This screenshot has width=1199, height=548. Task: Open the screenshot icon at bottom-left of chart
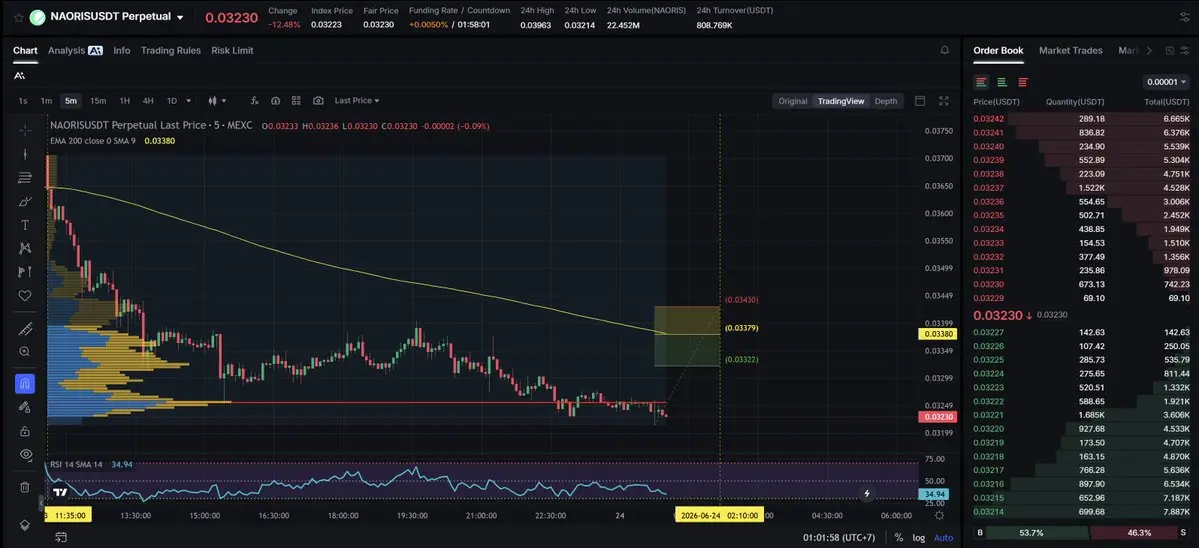pos(60,537)
